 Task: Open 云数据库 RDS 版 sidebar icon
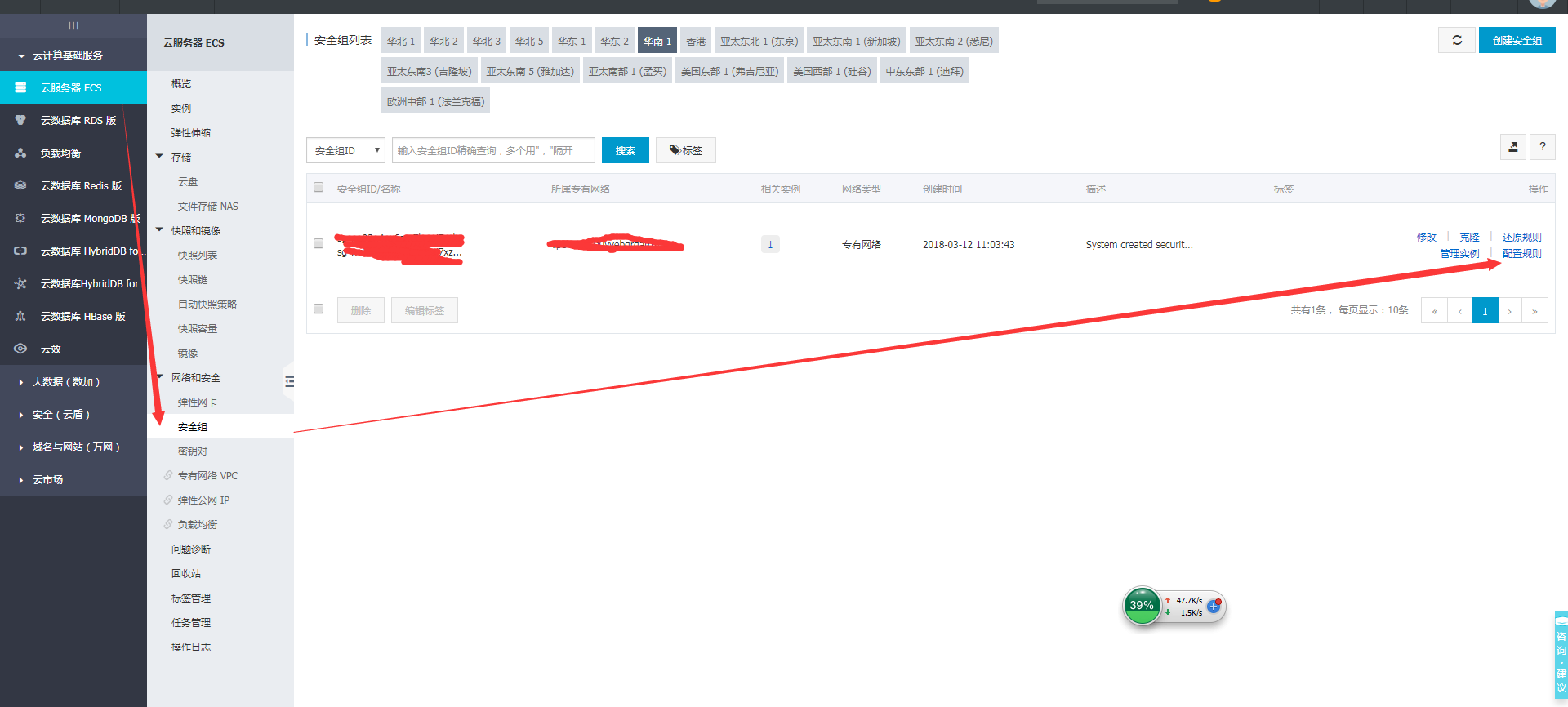click(20, 120)
